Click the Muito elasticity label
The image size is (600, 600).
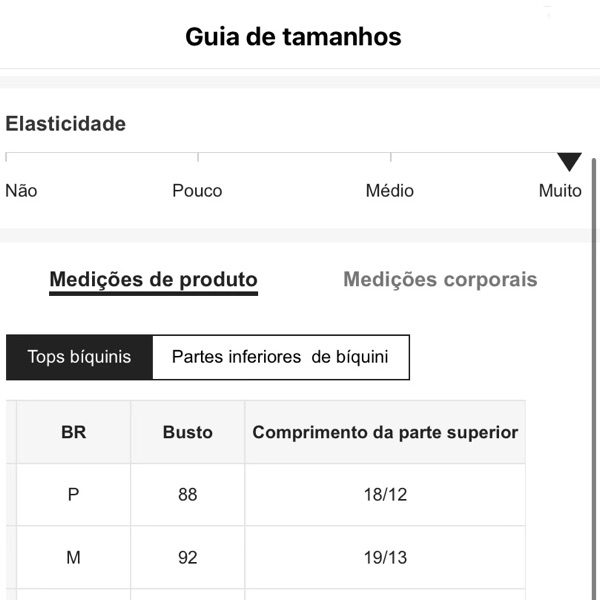point(559,191)
